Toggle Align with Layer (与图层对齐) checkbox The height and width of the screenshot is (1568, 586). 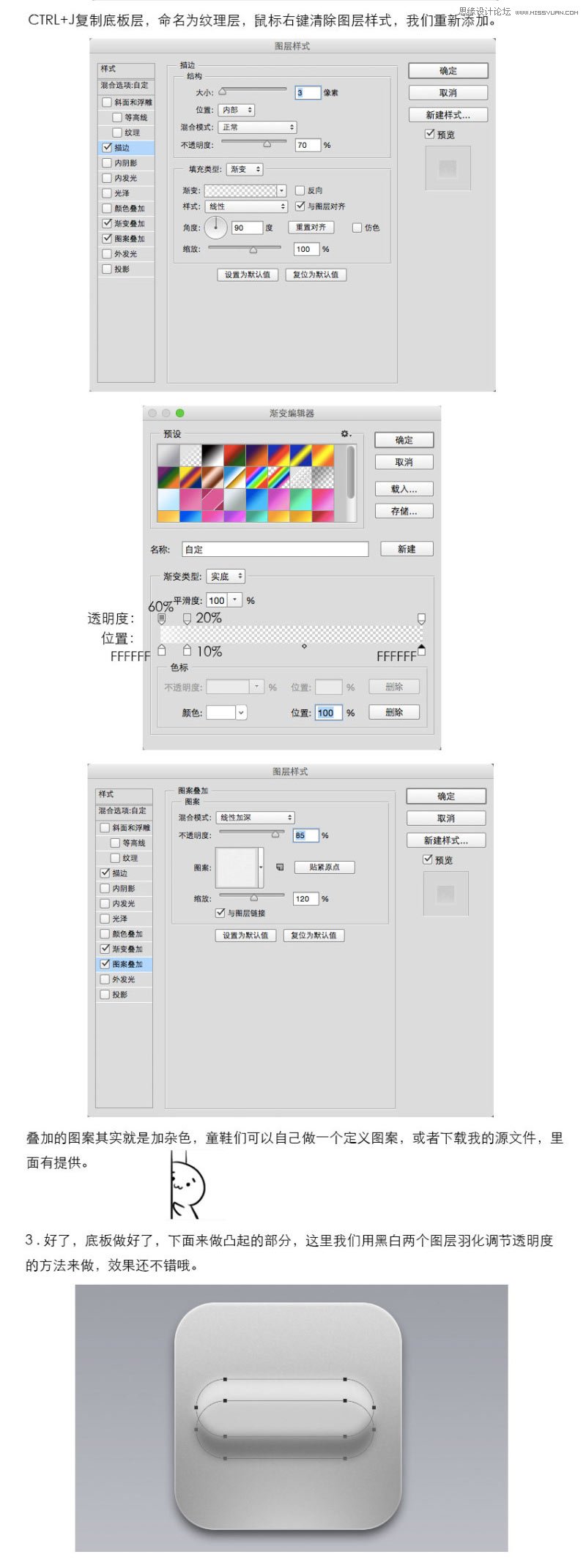[x=300, y=206]
